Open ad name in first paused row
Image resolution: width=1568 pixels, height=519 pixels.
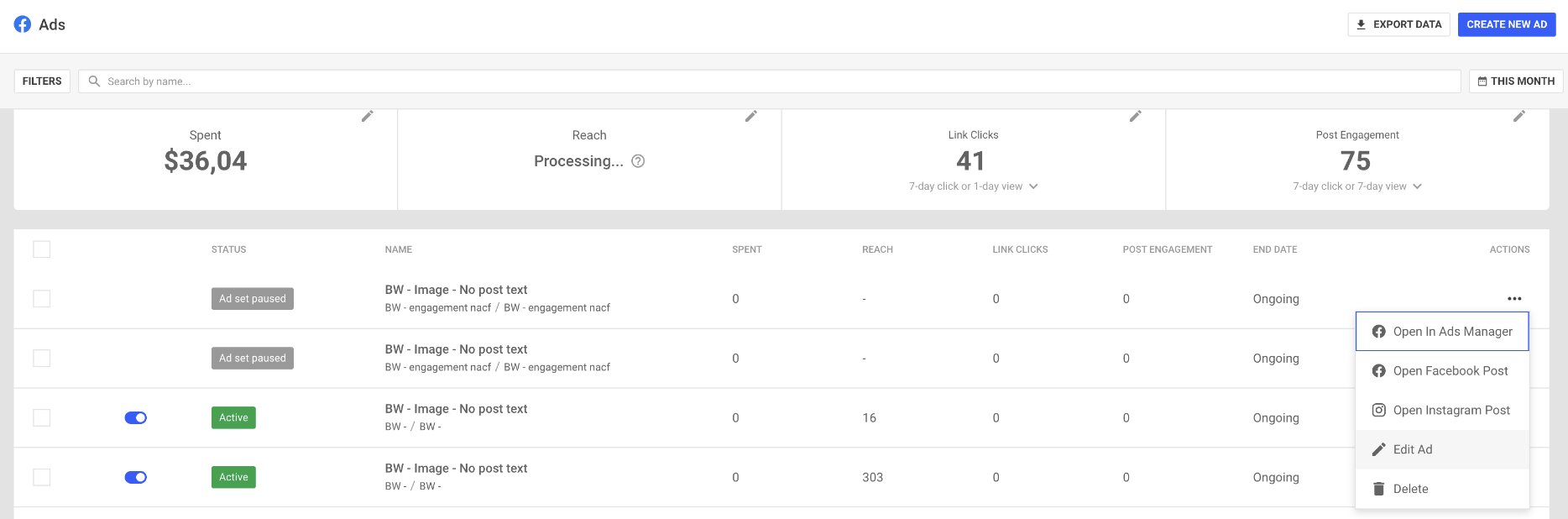pos(457,290)
